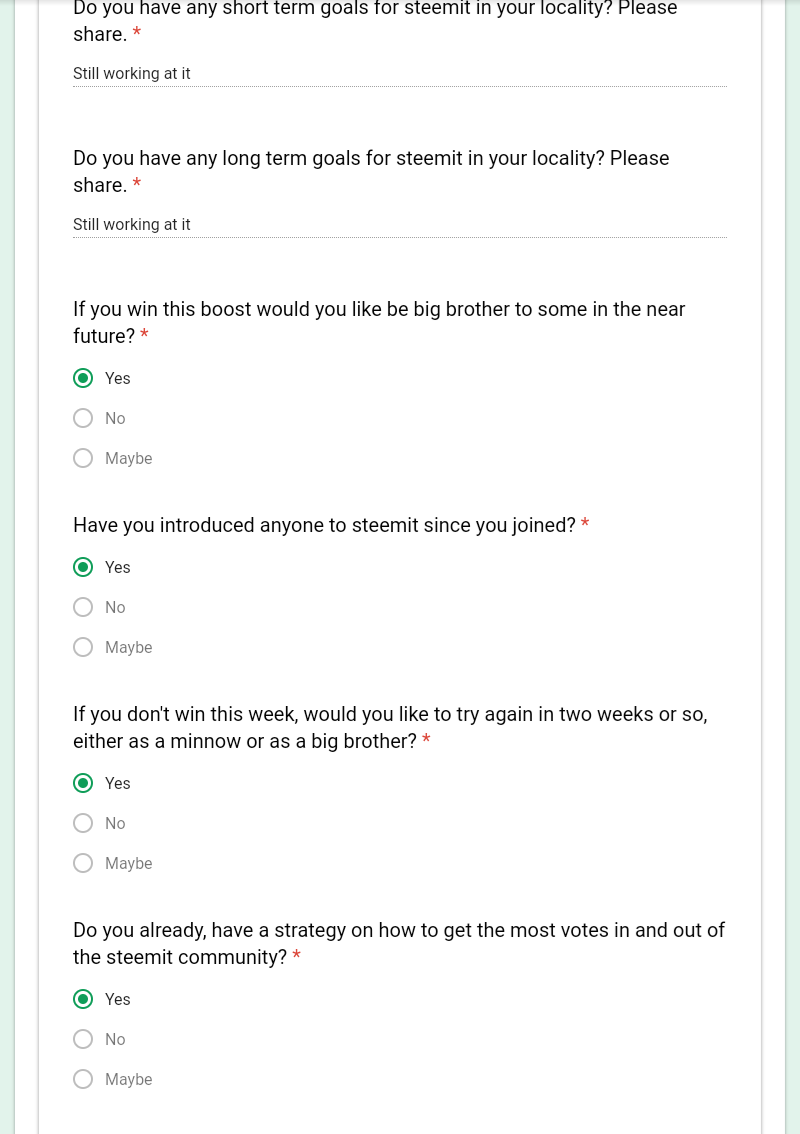Select No for try again in two weeks
This screenshot has height=1134, width=800.
[83, 823]
